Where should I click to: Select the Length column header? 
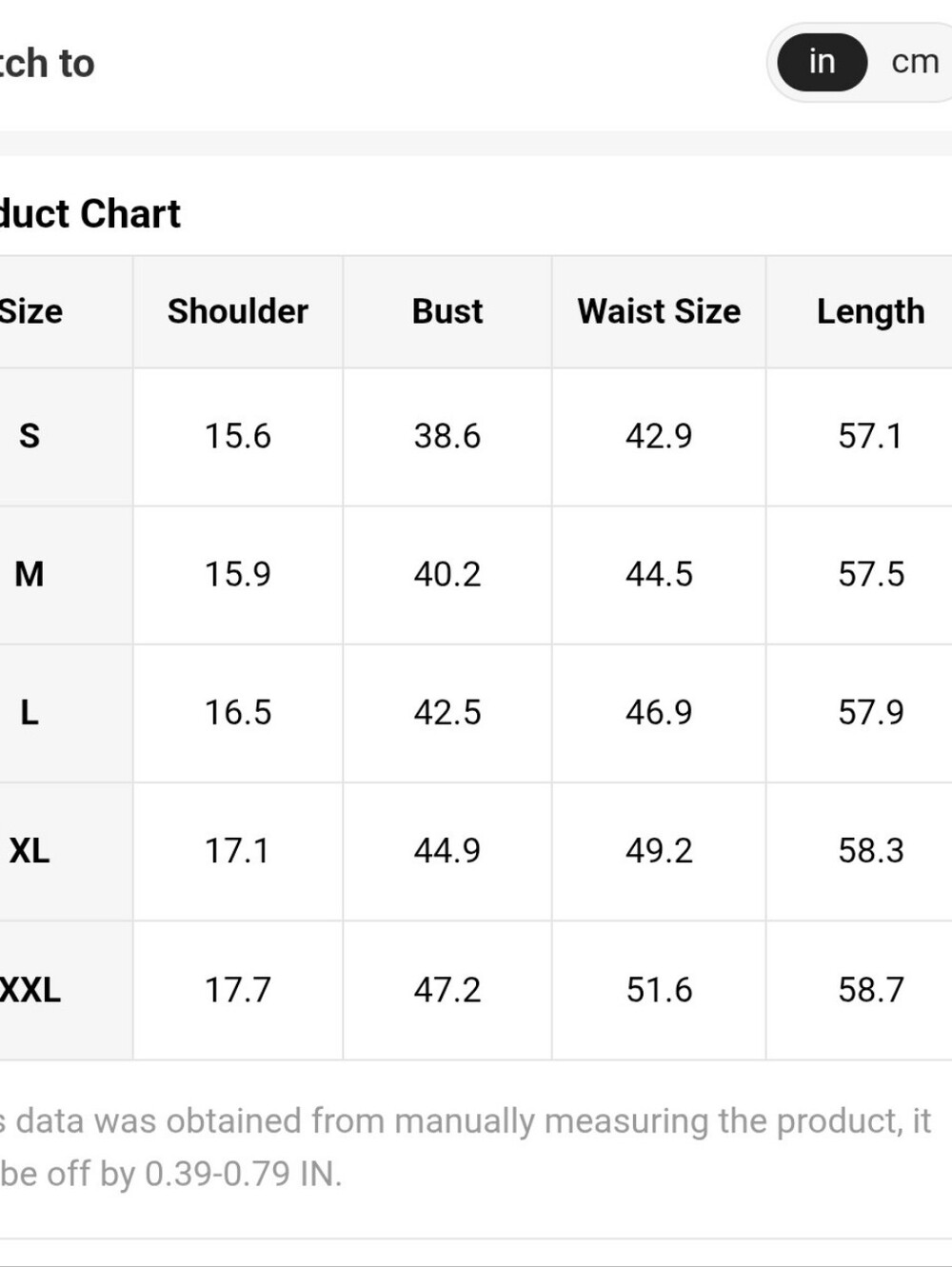[x=870, y=311]
